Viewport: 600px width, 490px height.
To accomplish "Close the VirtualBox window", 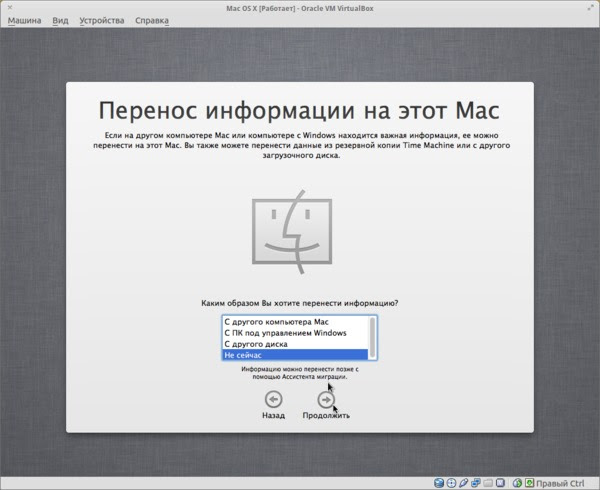I will tap(10, 8).
